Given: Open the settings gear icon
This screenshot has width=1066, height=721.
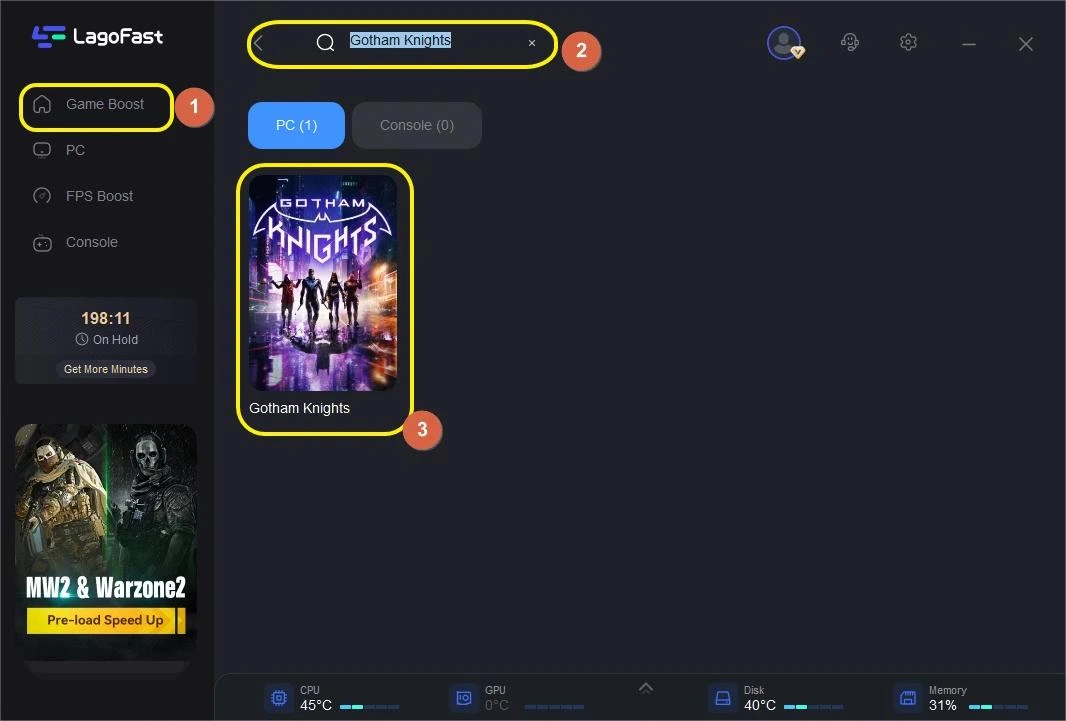Looking at the screenshot, I should [x=908, y=43].
